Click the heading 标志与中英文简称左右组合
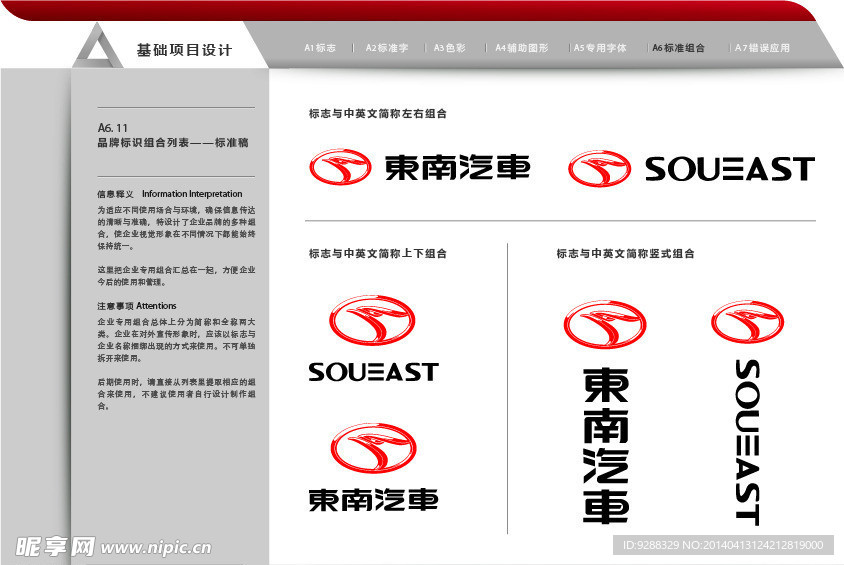 pyautogui.click(x=378, y=114)
